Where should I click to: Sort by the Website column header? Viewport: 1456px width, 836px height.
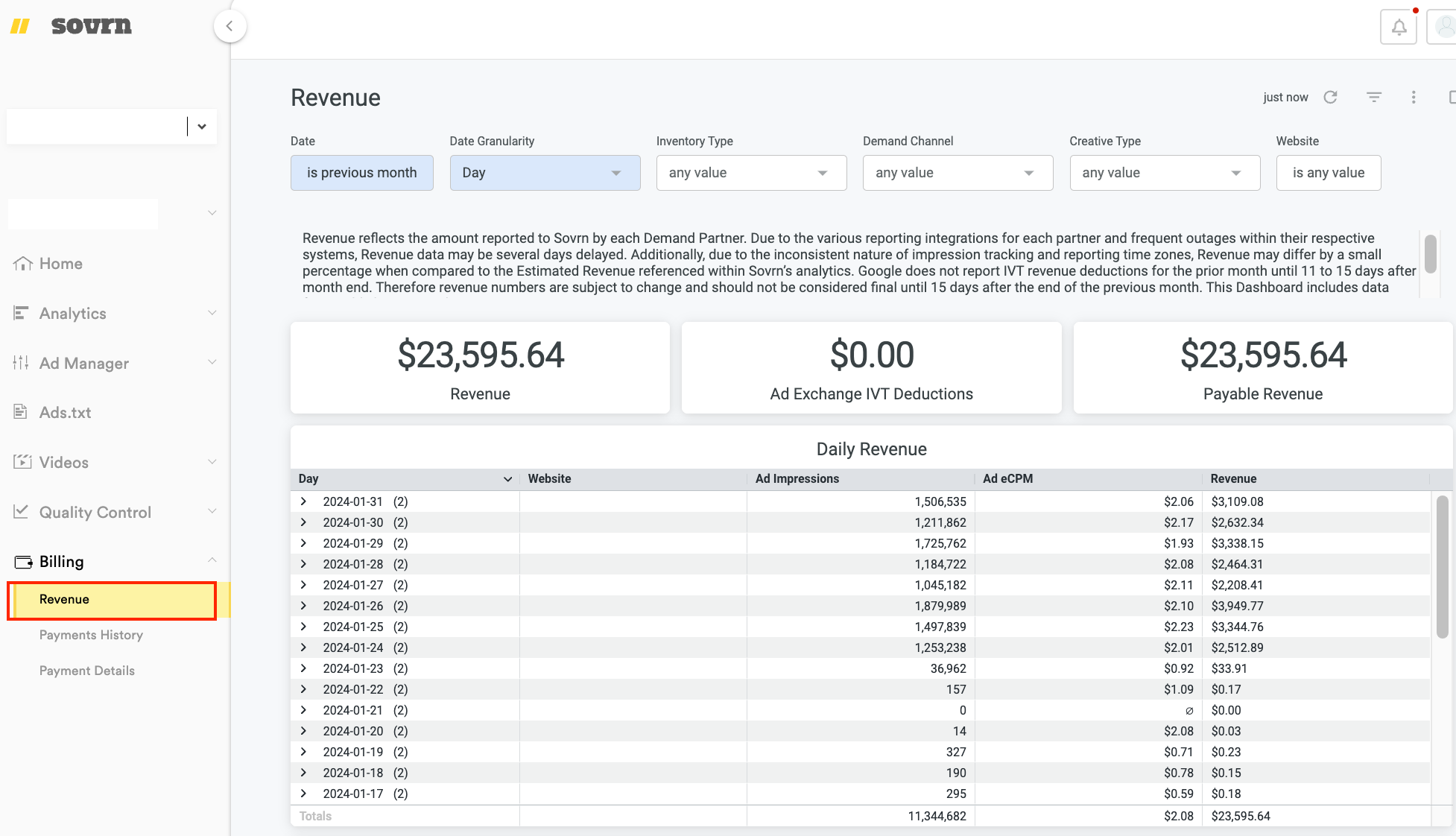(550, 479)
